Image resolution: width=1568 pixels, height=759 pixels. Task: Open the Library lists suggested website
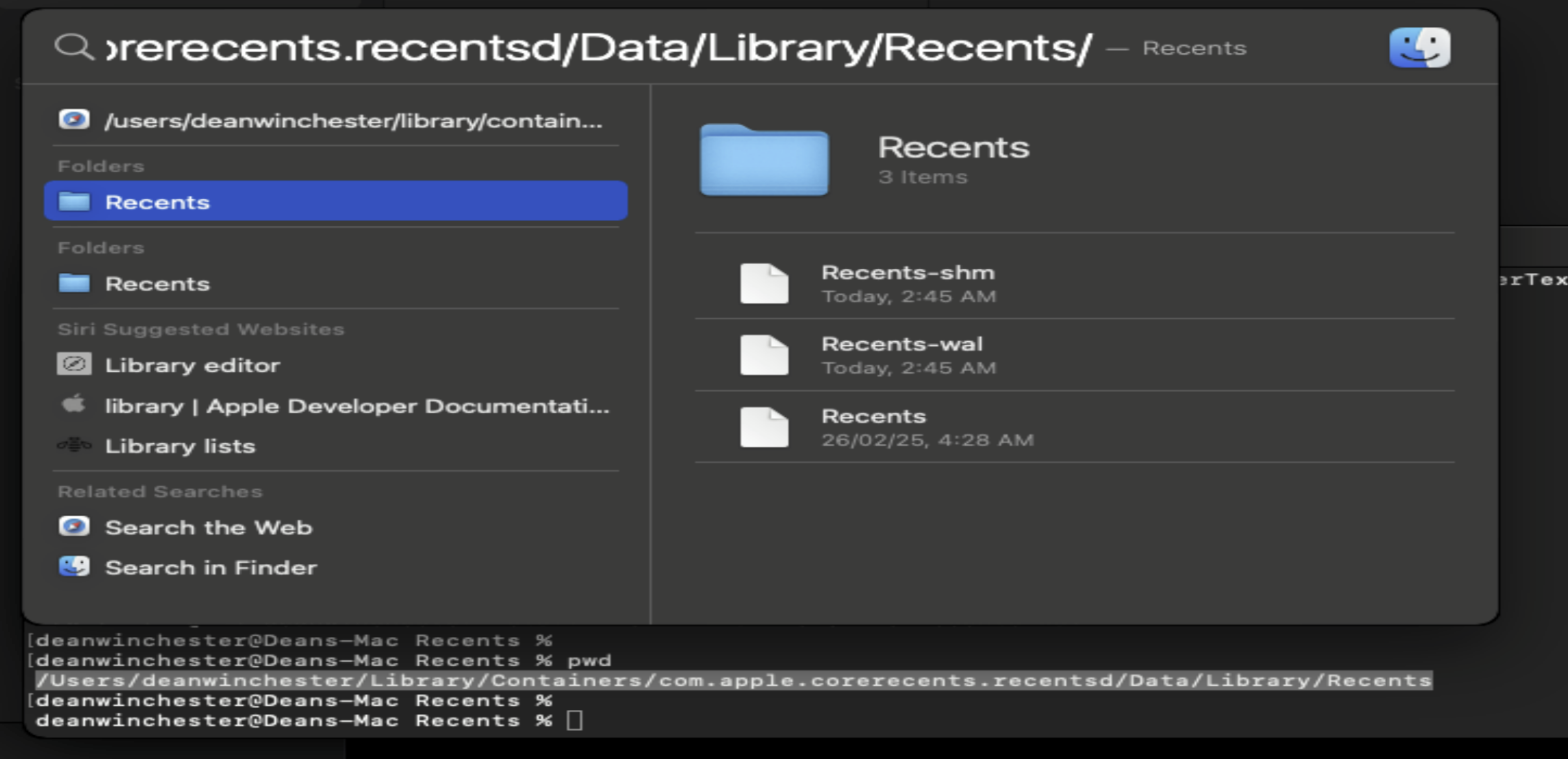pos(180,446)
